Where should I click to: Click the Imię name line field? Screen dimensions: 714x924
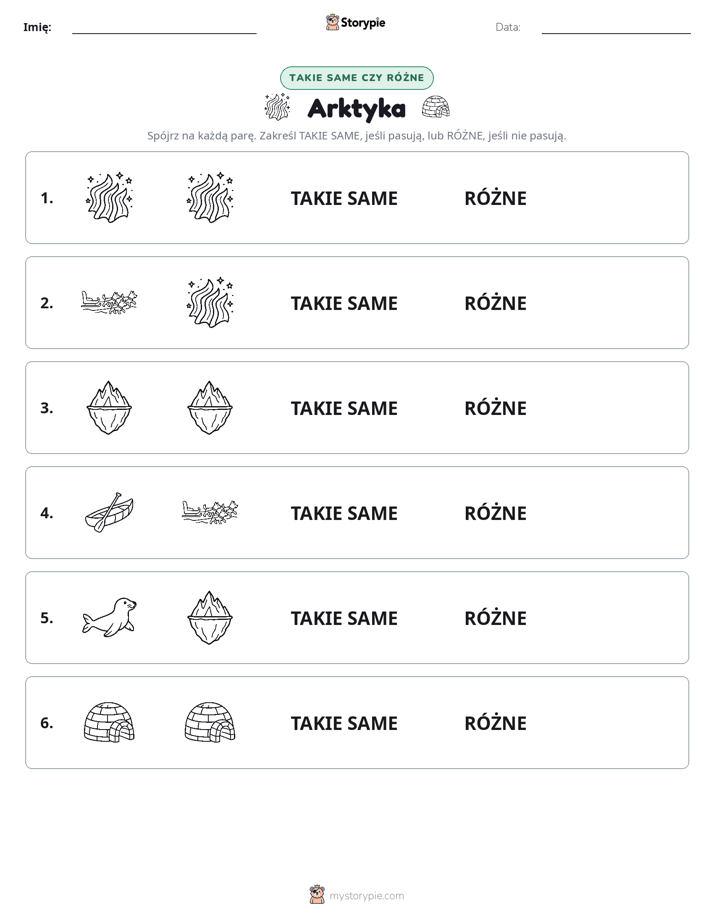[164, 28]
